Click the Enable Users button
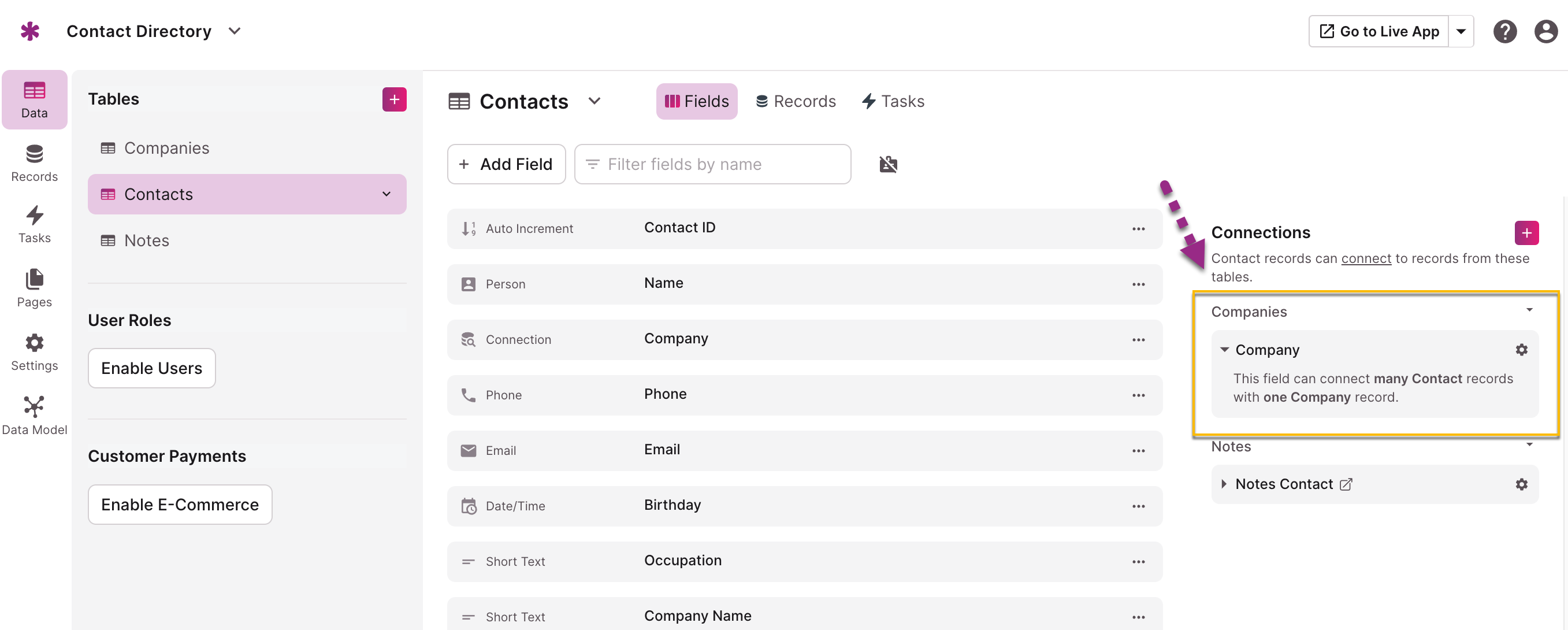The image size is (1568, 630). coord(151,368)
